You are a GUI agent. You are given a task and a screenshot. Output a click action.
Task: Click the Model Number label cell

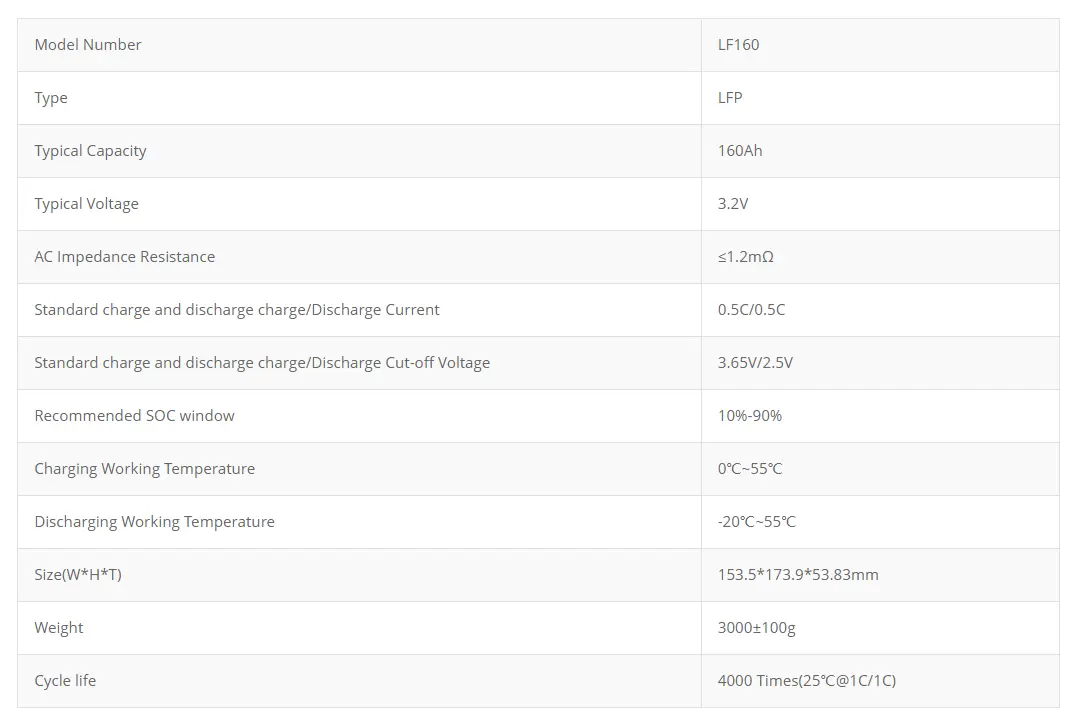(x=88, y=45)
